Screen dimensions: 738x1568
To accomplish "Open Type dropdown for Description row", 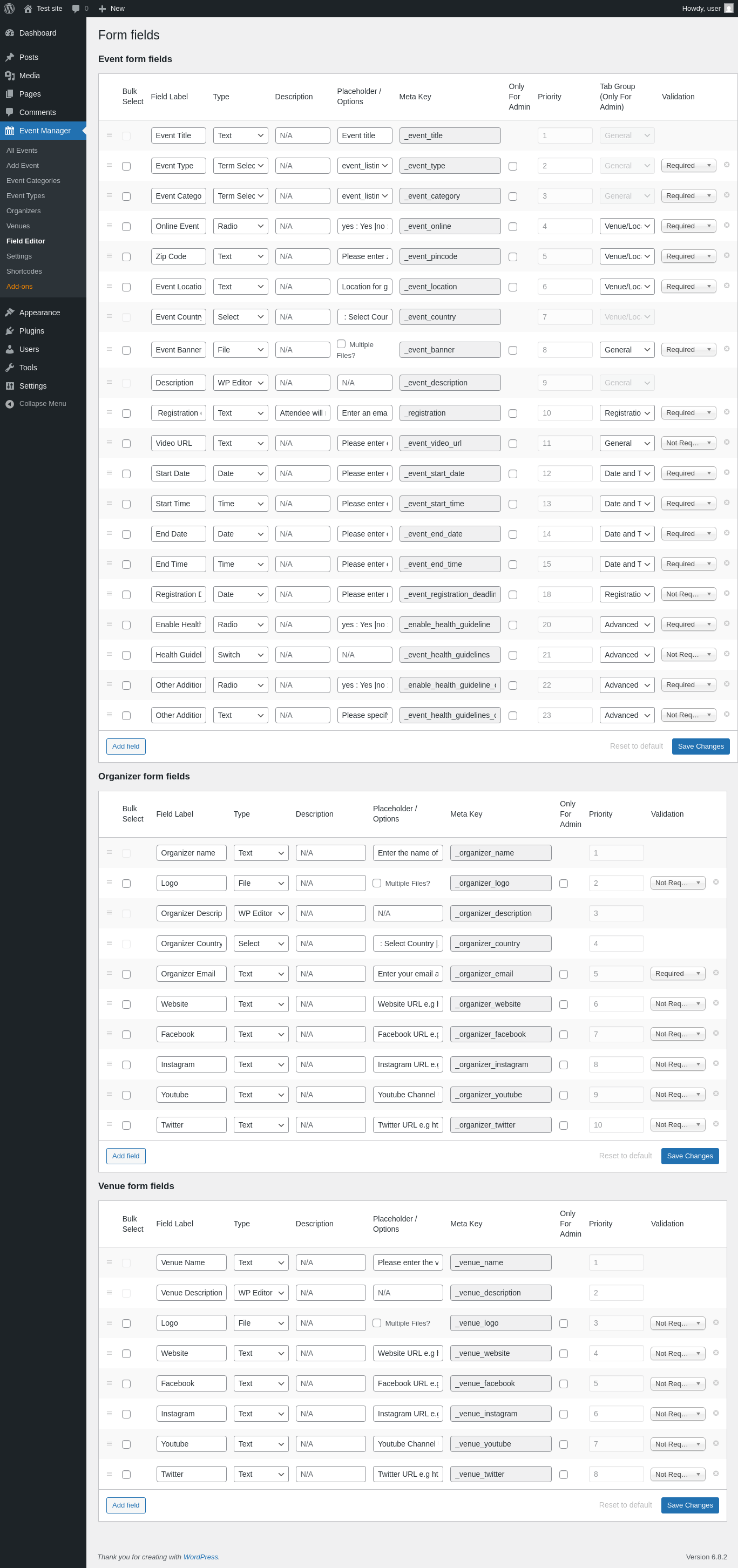I will pos(241,383).
